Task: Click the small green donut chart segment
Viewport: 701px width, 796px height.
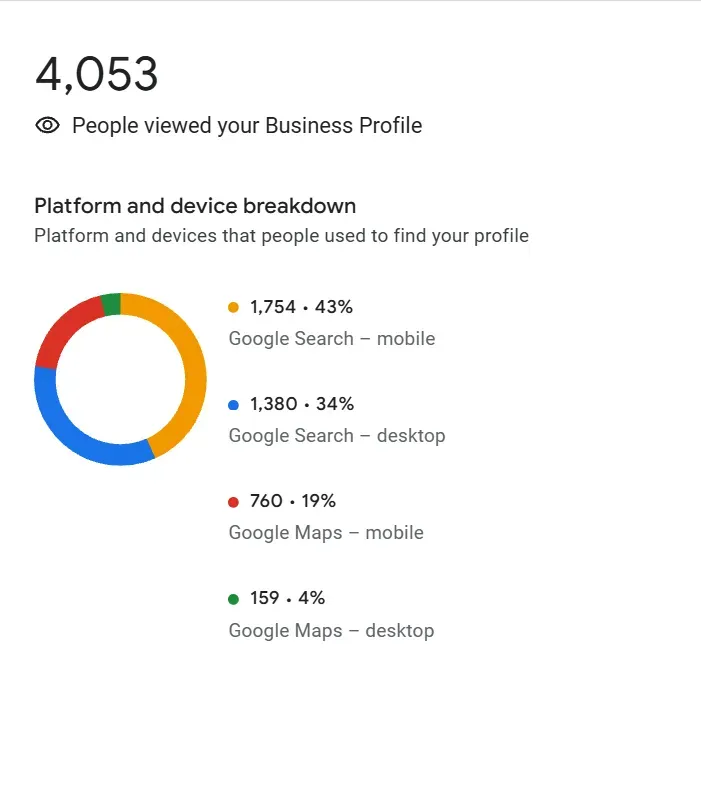Action: pyautogui.click(x=111, y=303)
